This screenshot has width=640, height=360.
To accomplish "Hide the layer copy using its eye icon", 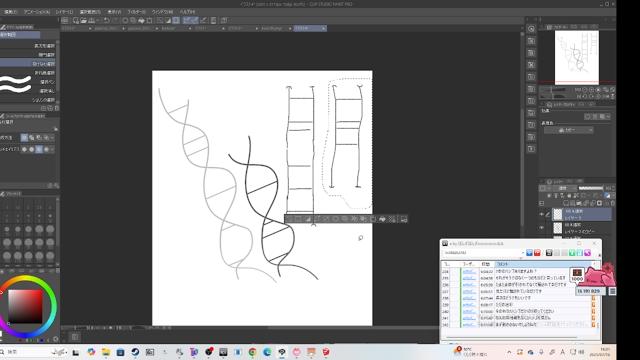I will pyautogui.click(x=542, y=228).
